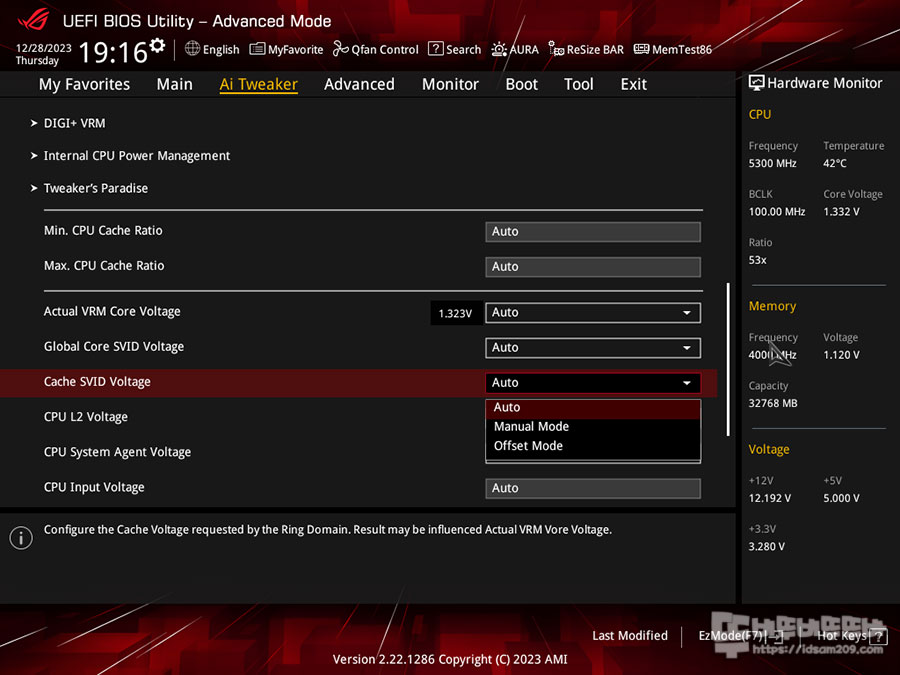900x675 pixels.
Task: Click the ROG logo icon
Action: tap(33, 20)
